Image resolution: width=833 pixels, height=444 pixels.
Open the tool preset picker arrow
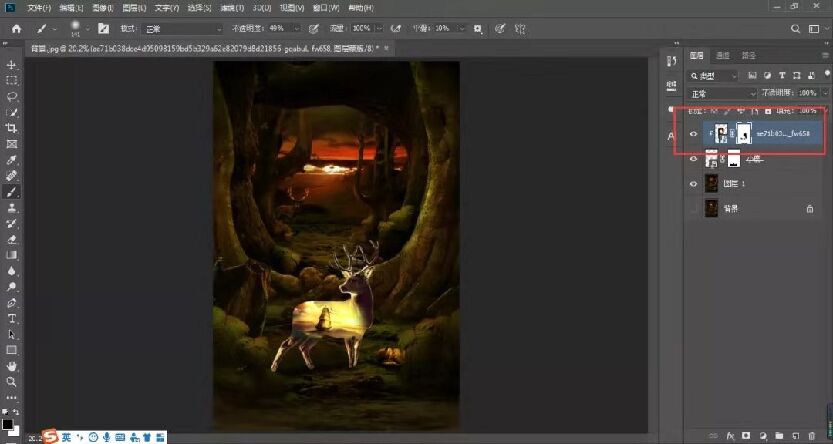(55, 29)
